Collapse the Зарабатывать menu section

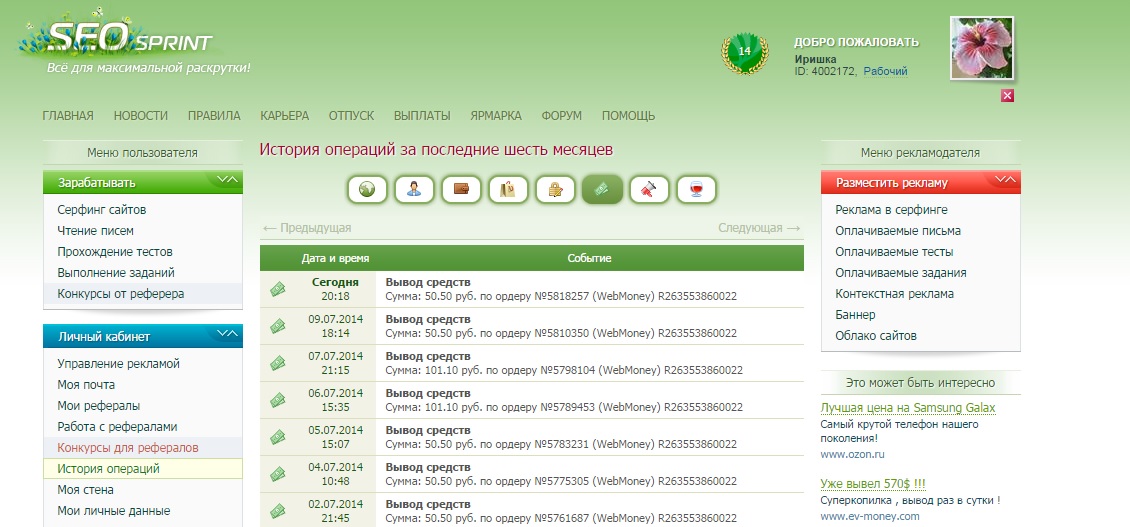click(227, 179)
